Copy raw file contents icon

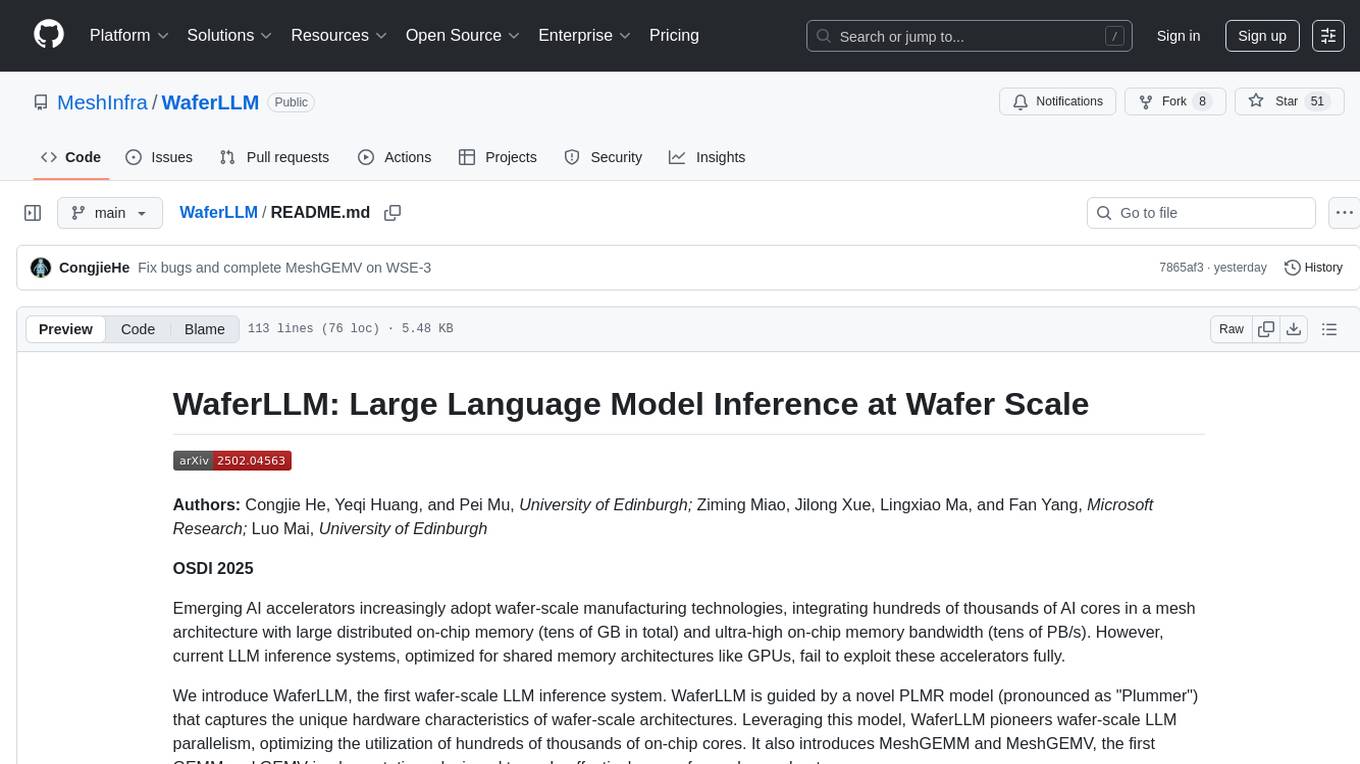tap(1266, 329)
